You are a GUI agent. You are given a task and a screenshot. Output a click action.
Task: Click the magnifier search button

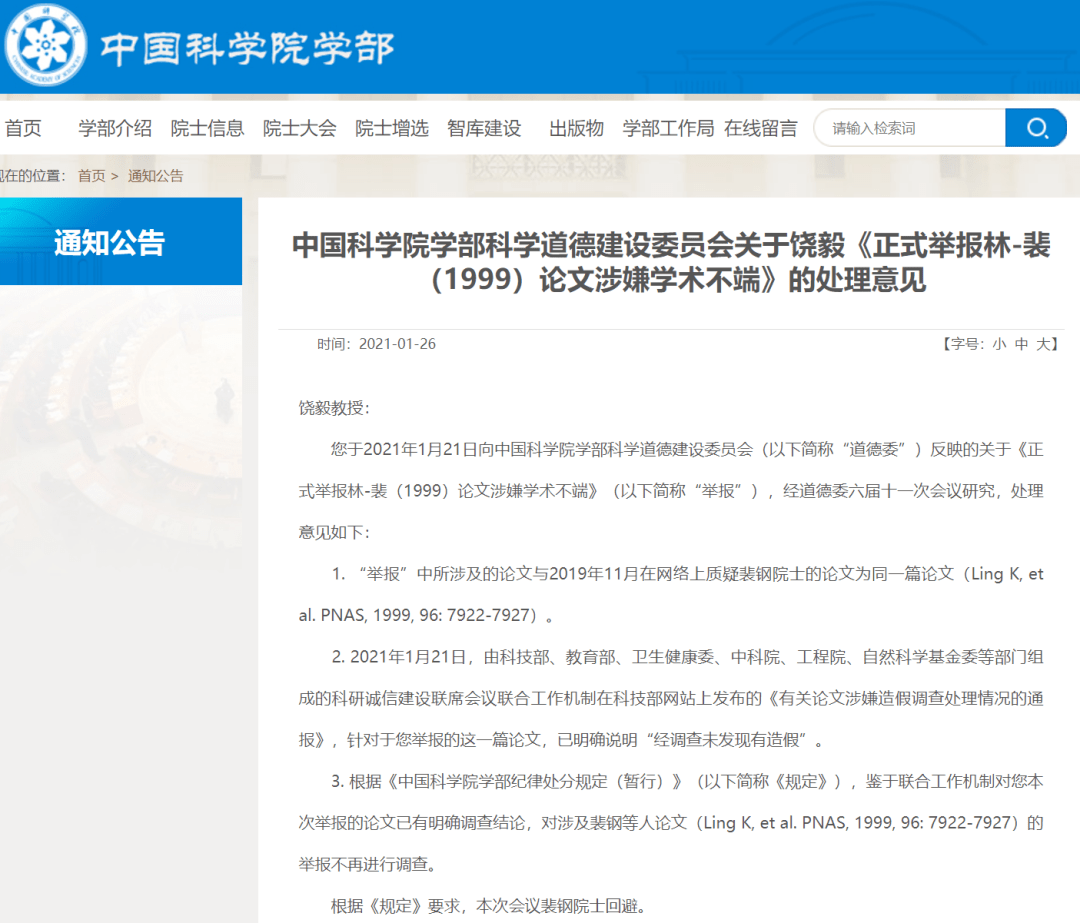(1036, 127)
